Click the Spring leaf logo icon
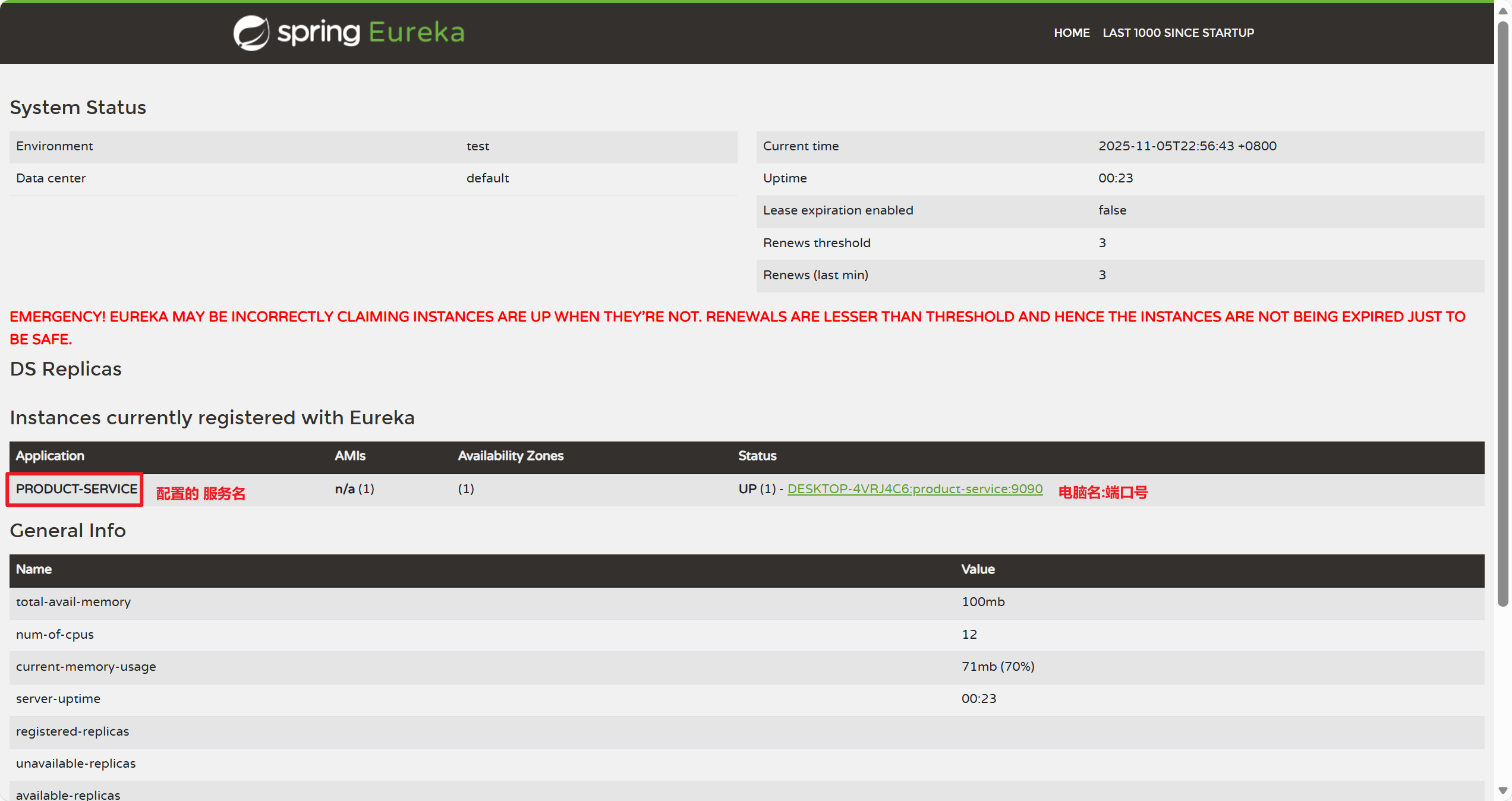The image size is (1512, 801). click(x=251, y=33)
